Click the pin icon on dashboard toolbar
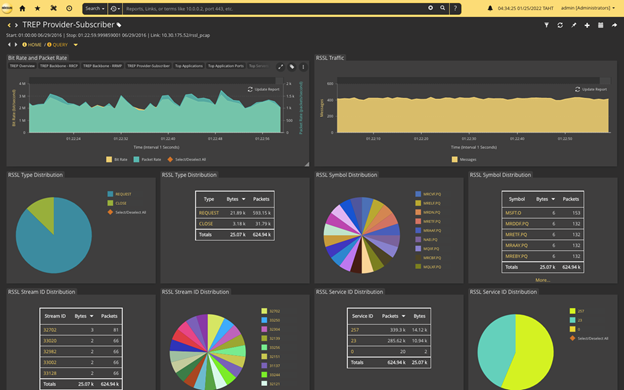This screenshot has width=624, height=390. pos(573,25)
